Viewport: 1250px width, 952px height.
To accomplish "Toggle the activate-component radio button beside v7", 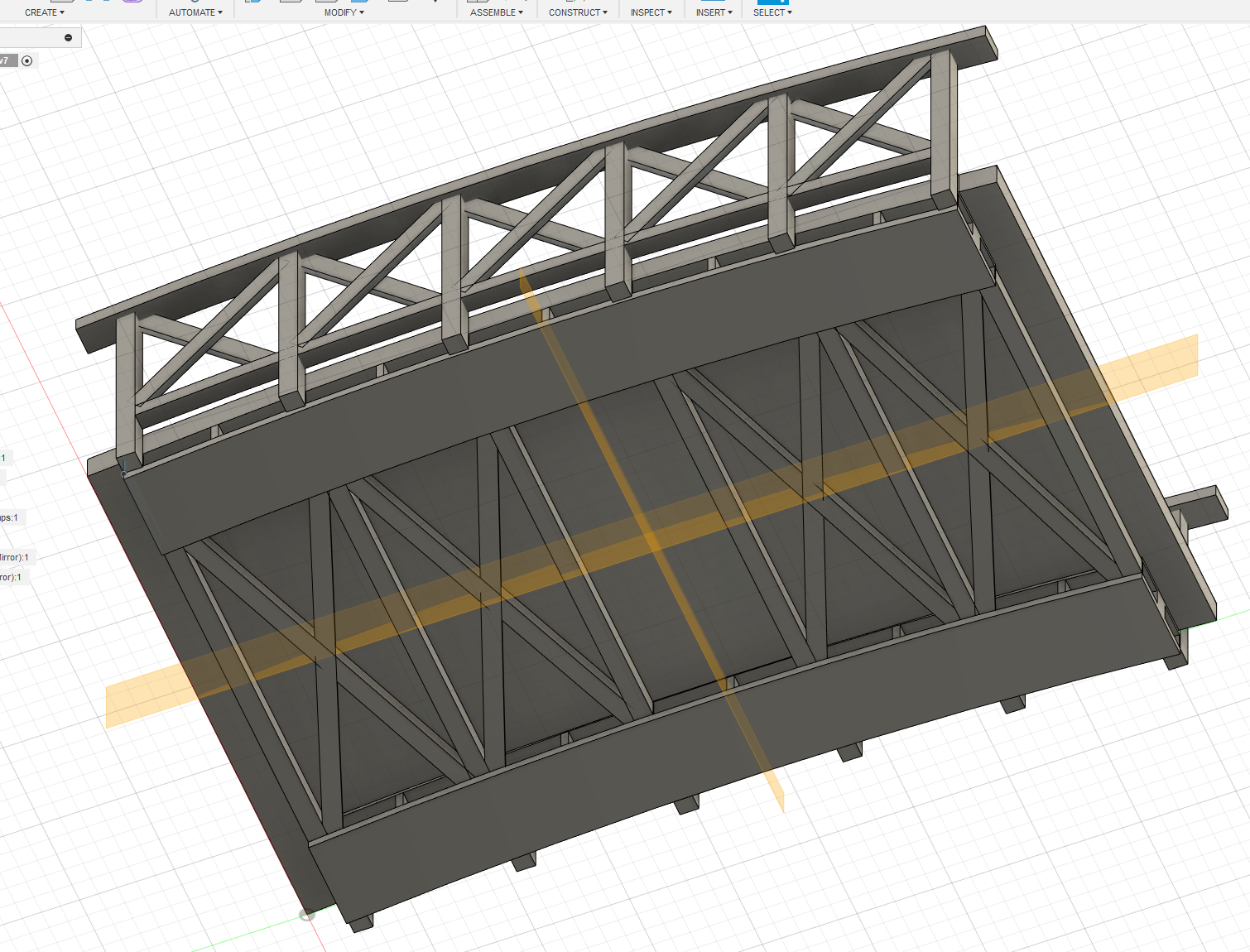I will [27, 60].
